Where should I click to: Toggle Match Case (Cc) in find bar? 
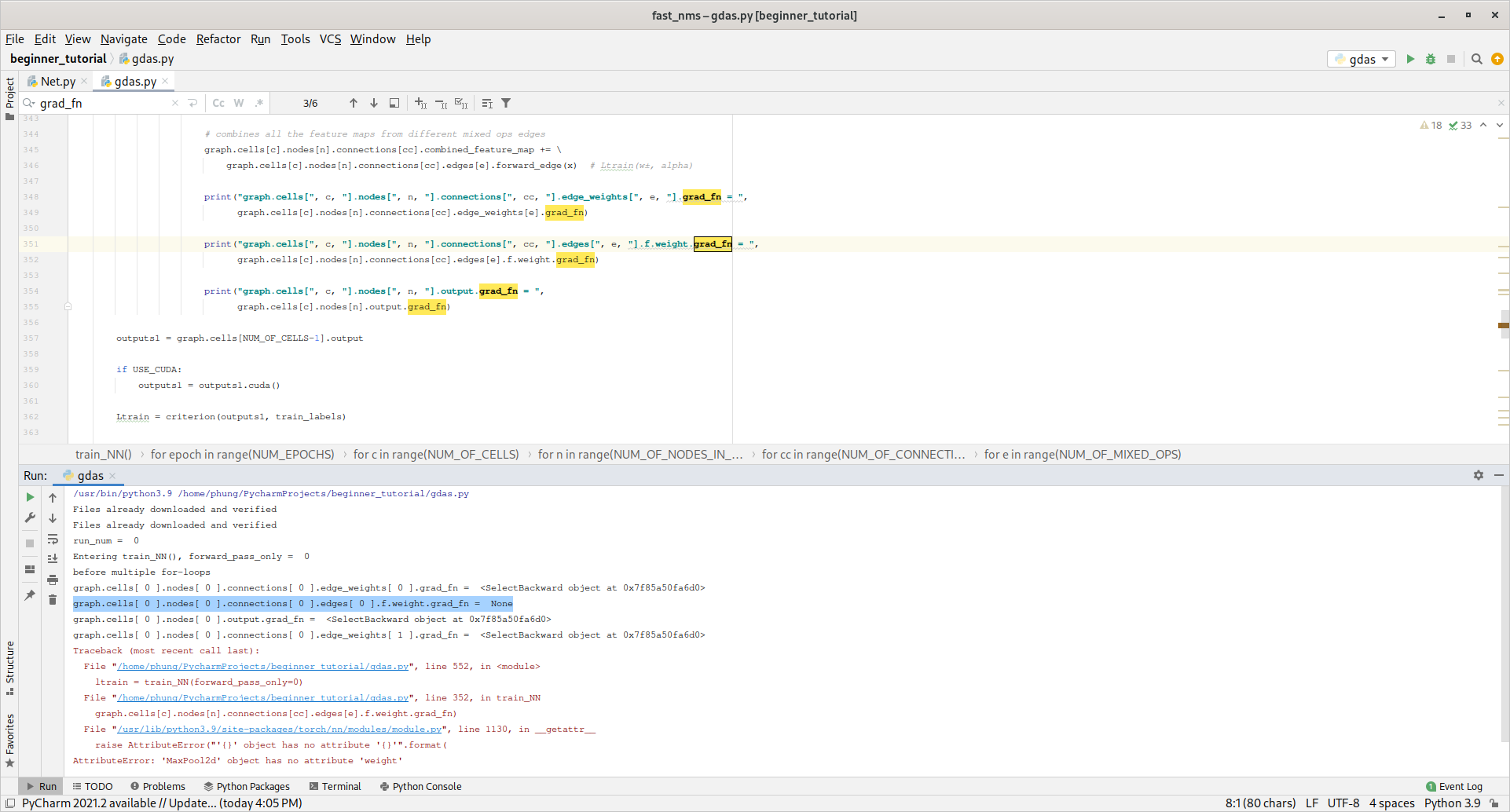click(218, 103)
